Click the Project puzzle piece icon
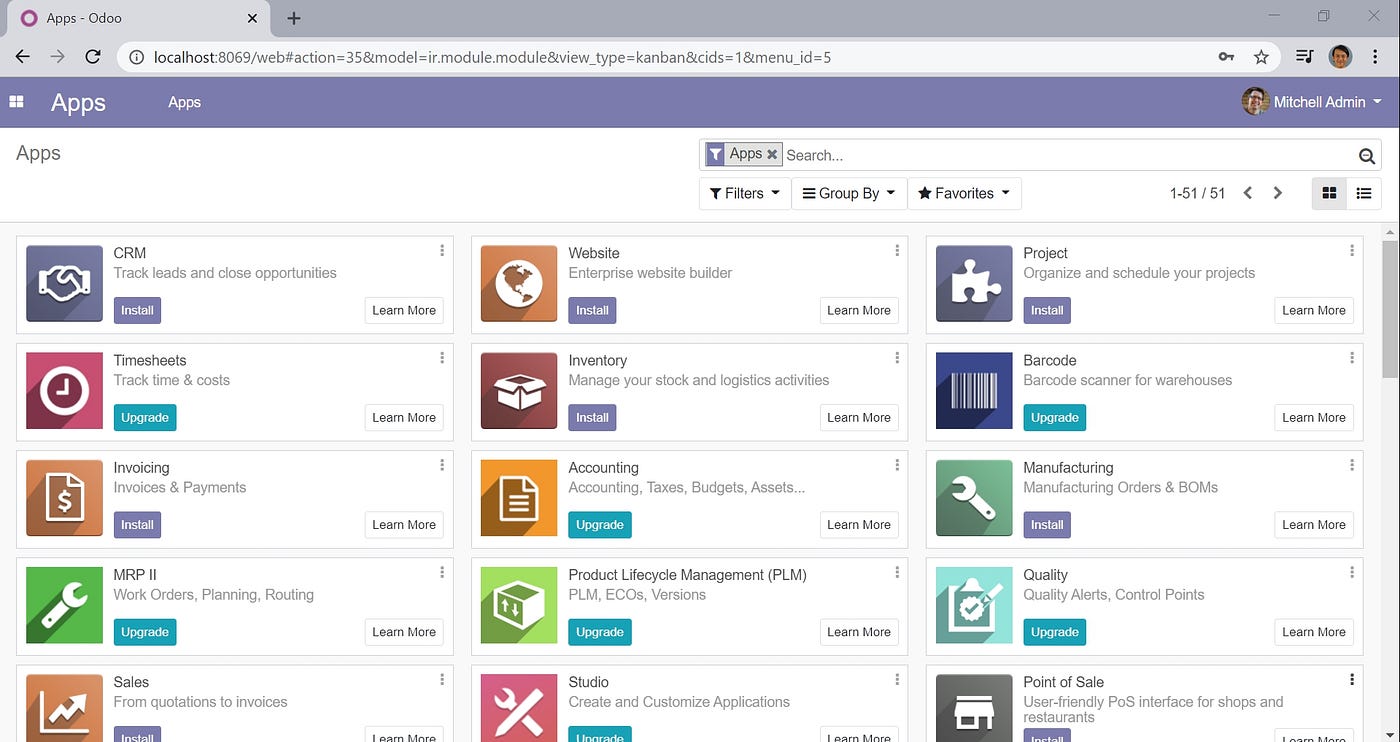 tap(974, 284)
